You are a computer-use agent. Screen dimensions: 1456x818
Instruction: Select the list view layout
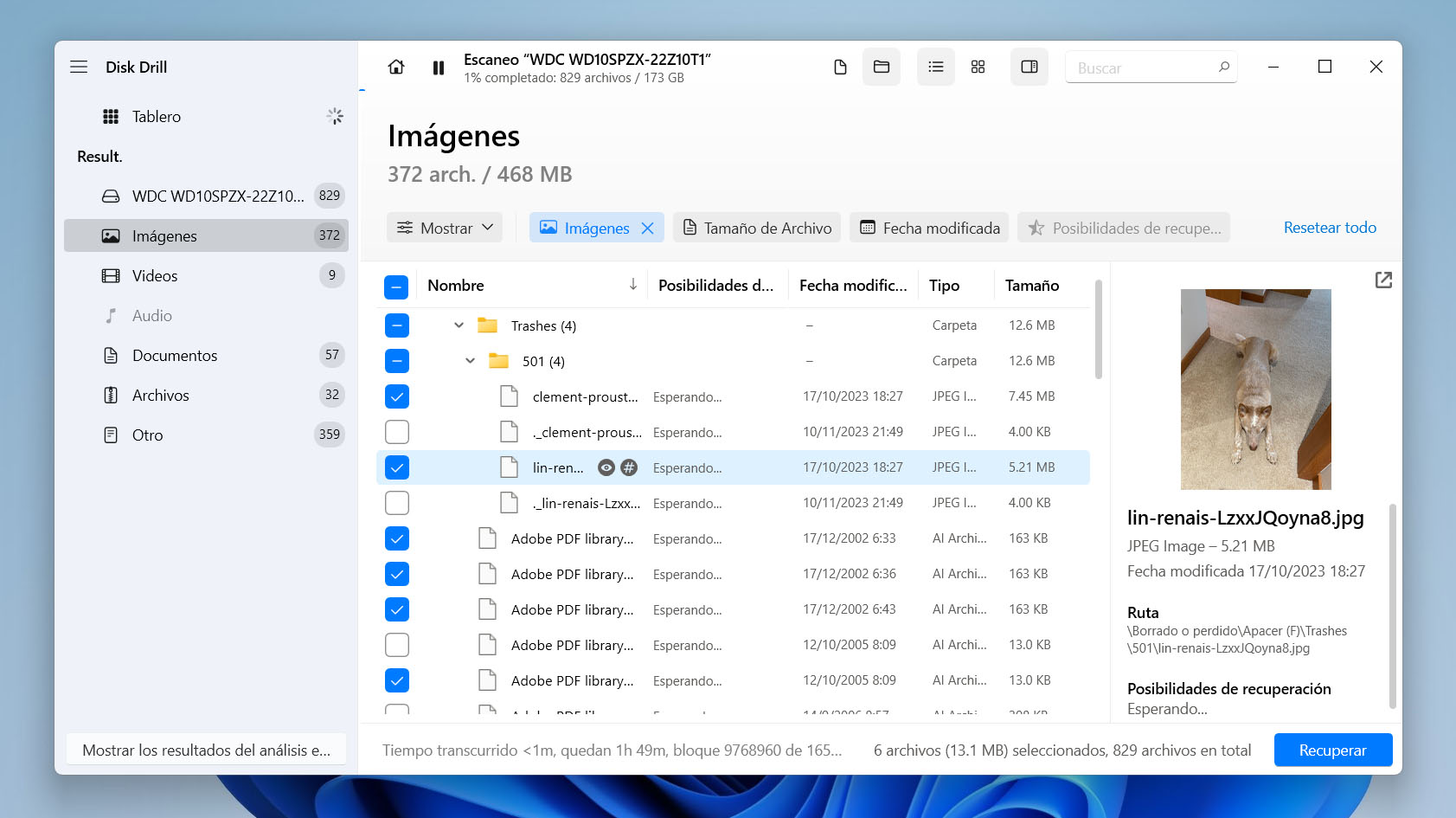936,67
